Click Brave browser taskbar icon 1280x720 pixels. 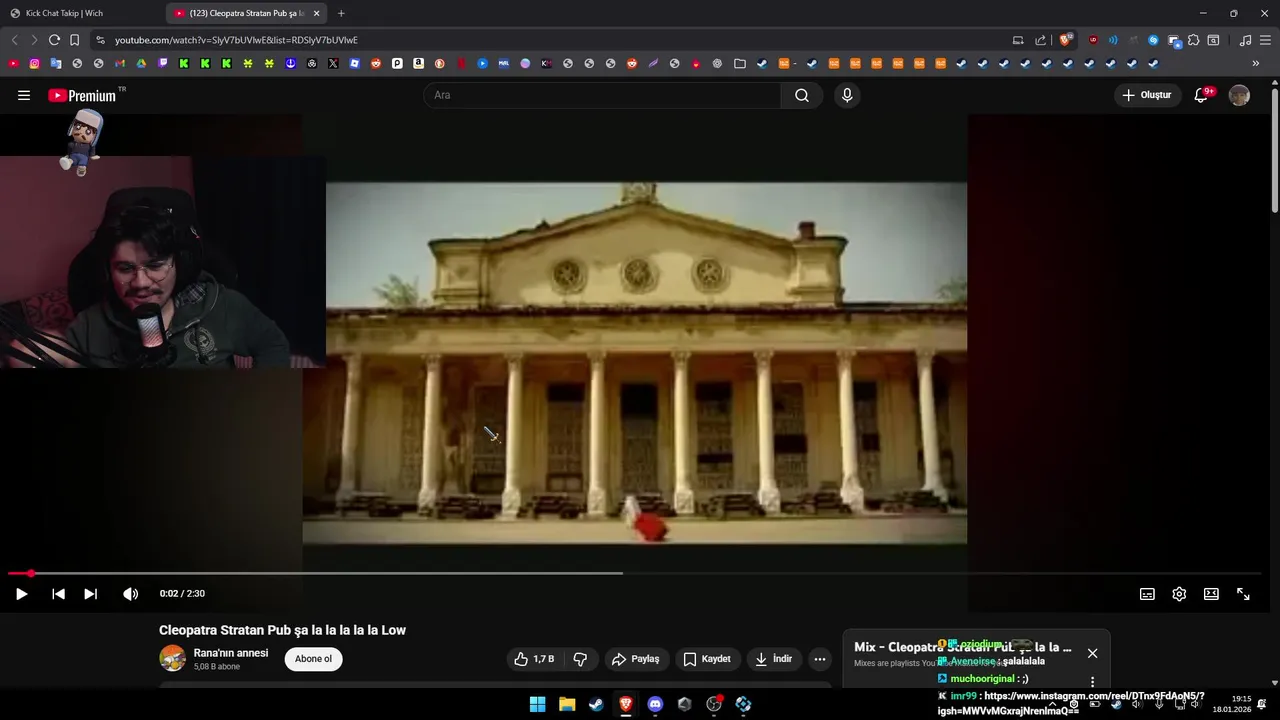[625, 704]
